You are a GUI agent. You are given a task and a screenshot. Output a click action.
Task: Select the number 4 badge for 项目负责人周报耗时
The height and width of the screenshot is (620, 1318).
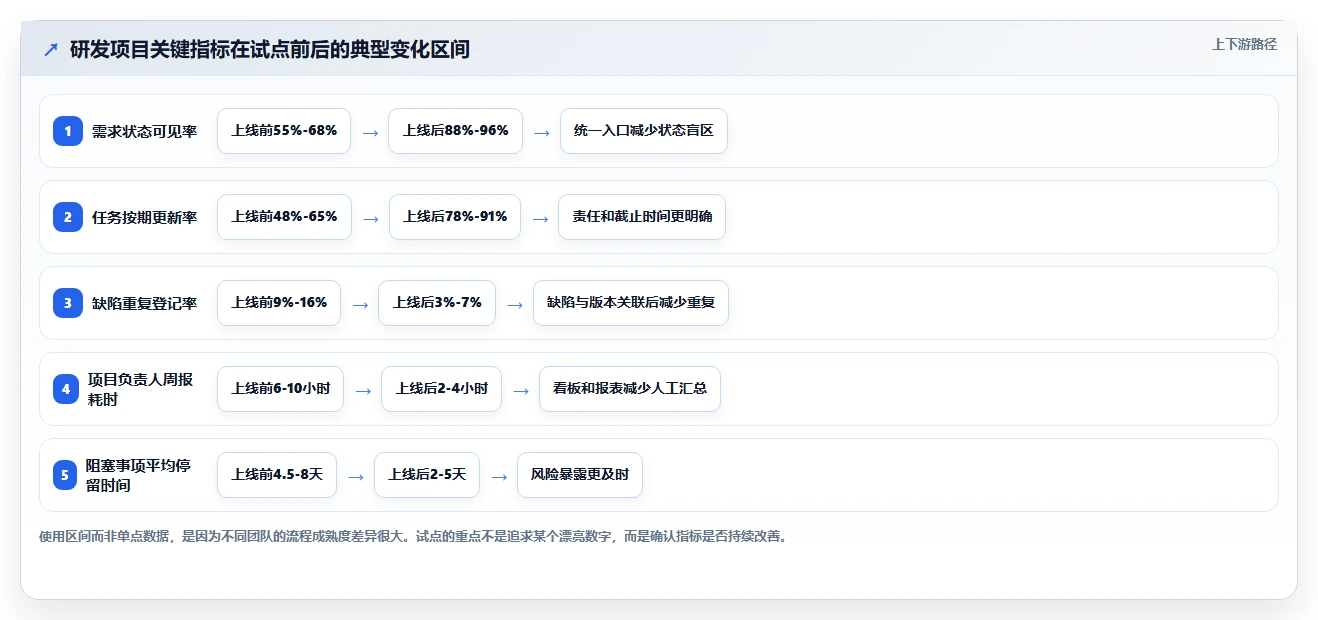pyautogui.click(x=68, y=389)
